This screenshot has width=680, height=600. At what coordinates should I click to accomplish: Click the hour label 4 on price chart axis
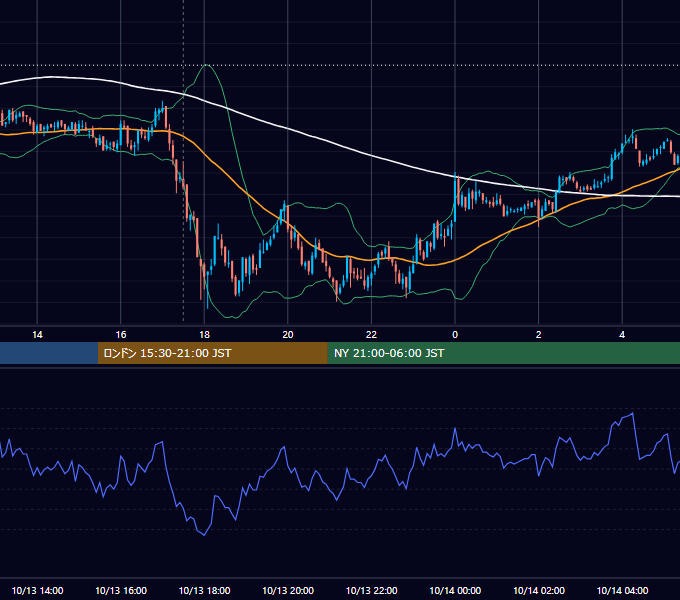click(622, 334)
